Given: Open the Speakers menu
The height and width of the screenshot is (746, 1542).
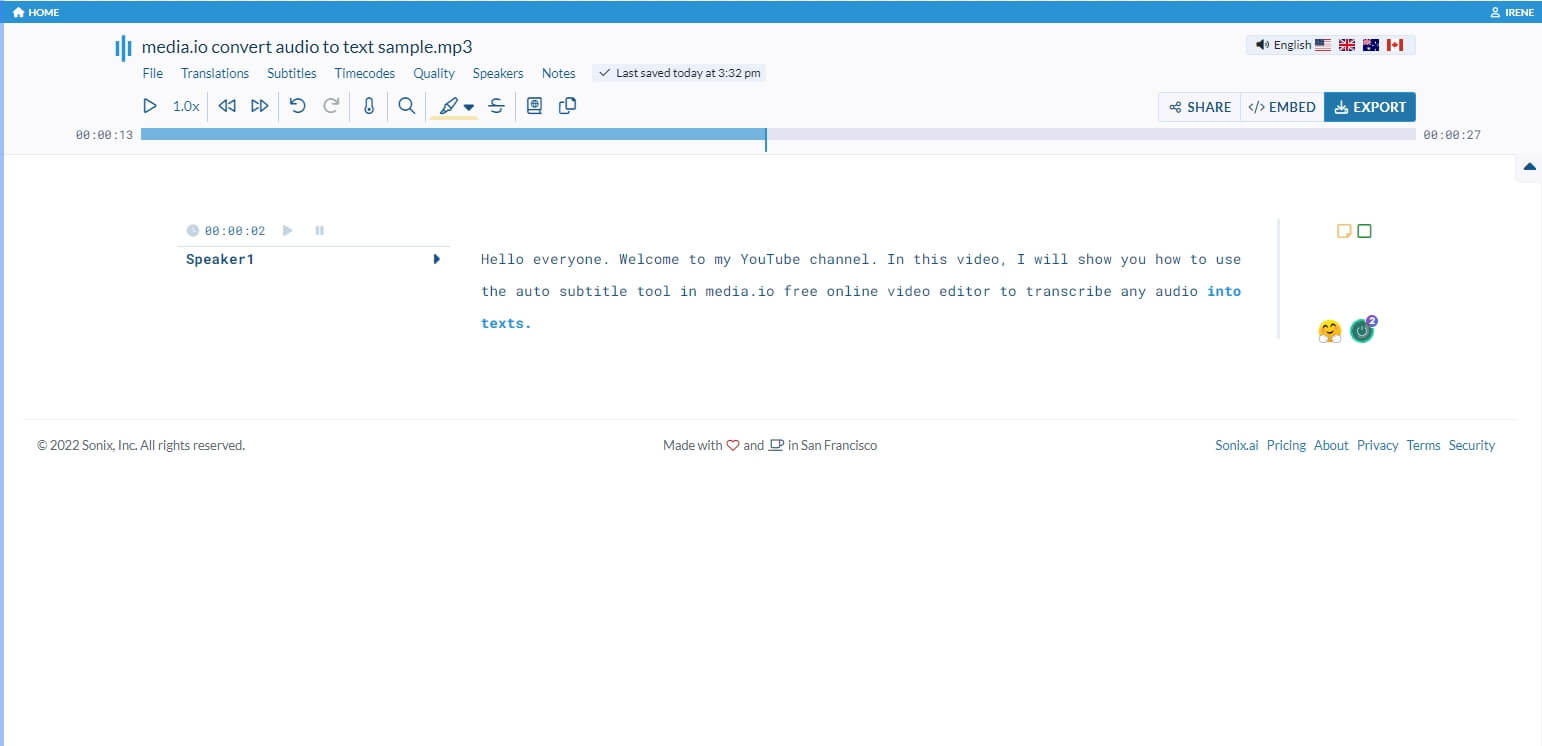Looking at the screenshot, I should [498, 73].
